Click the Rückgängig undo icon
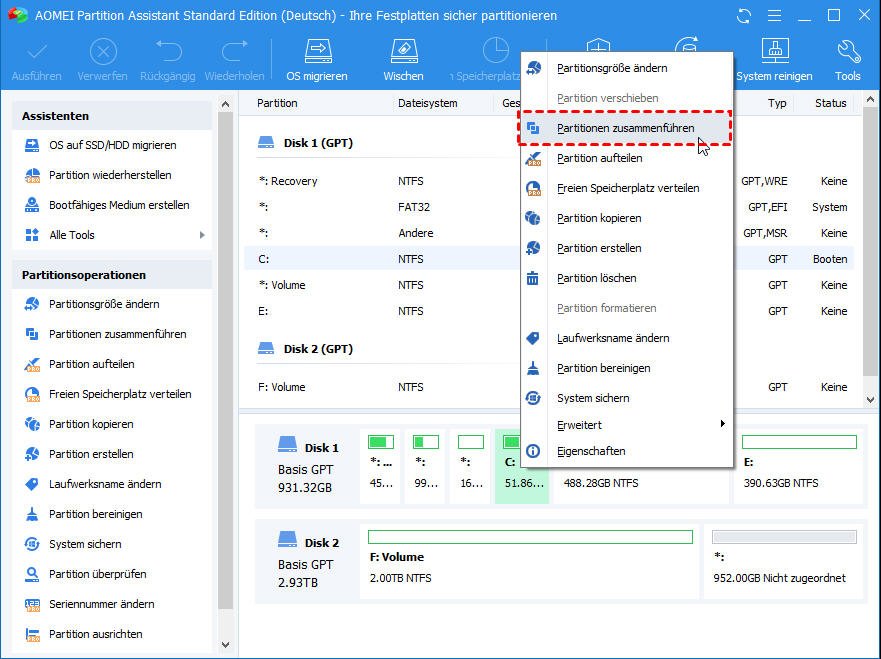 coord(168,51)
